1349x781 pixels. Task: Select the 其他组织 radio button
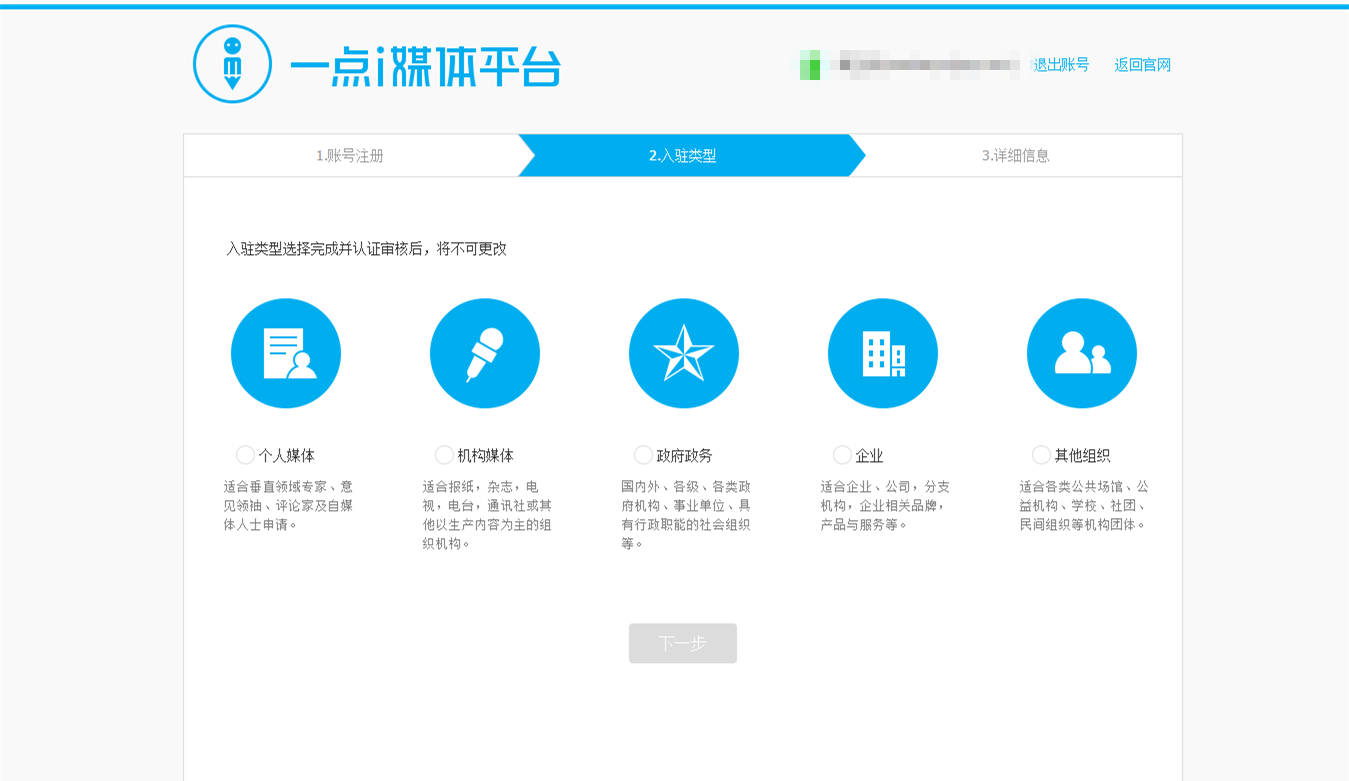[1041, 454]
